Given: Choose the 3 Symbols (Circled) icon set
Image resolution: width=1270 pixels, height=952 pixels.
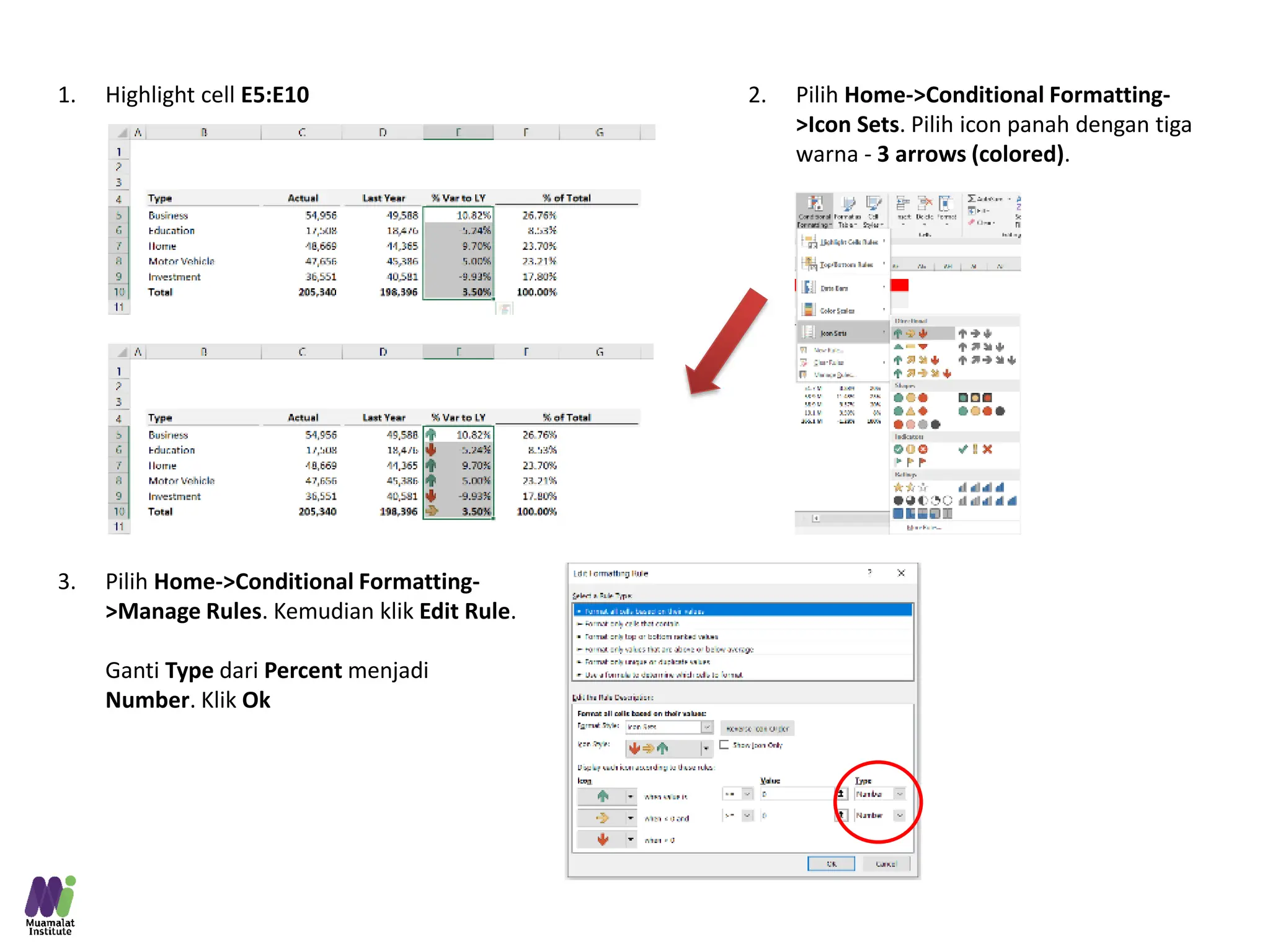Looking at the screenshot, I should [910, 449].
